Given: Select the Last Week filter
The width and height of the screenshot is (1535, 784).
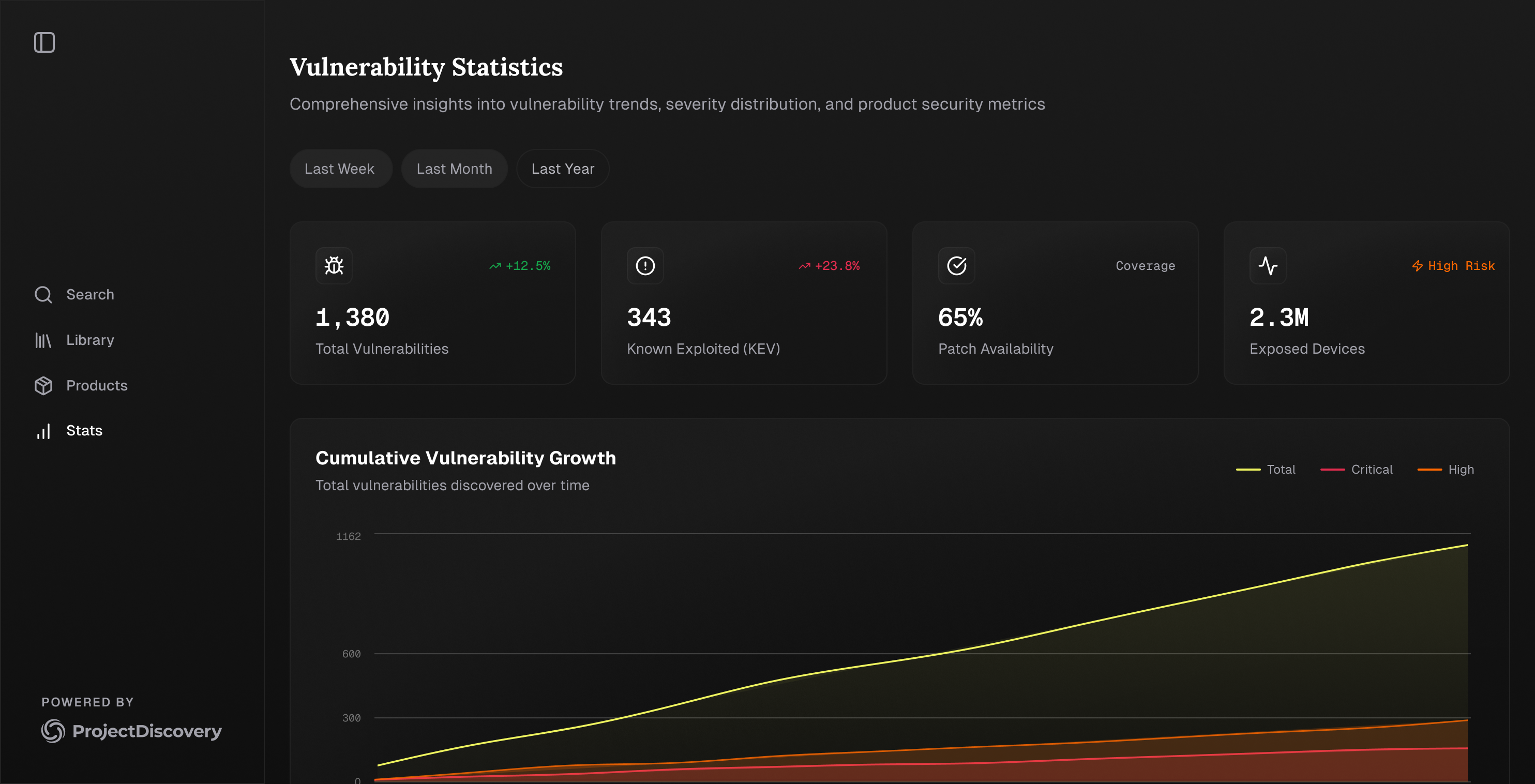Looking at the screenshot, I should 340,169.
